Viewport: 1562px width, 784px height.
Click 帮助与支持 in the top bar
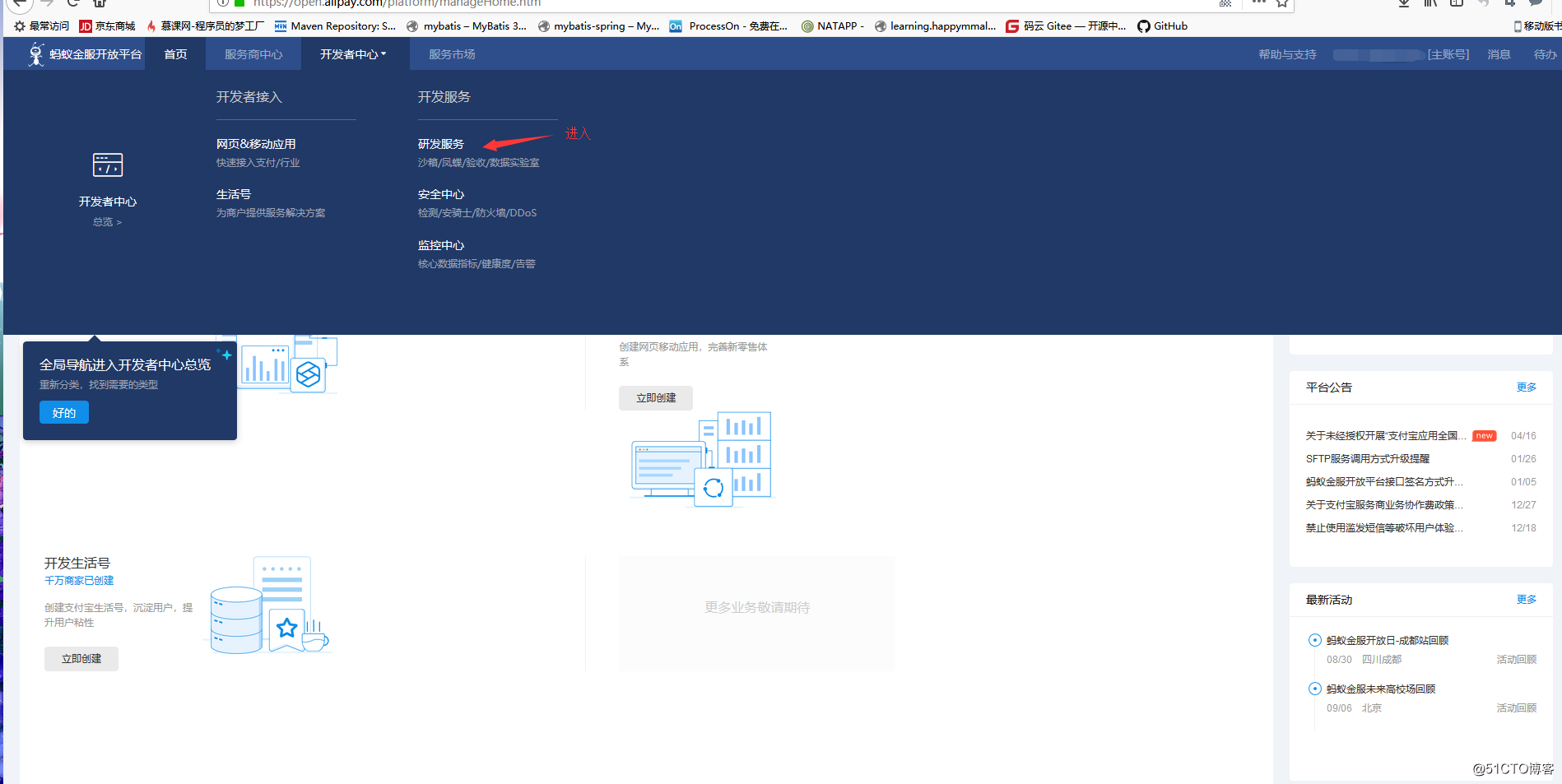(x=1287, y=54)
